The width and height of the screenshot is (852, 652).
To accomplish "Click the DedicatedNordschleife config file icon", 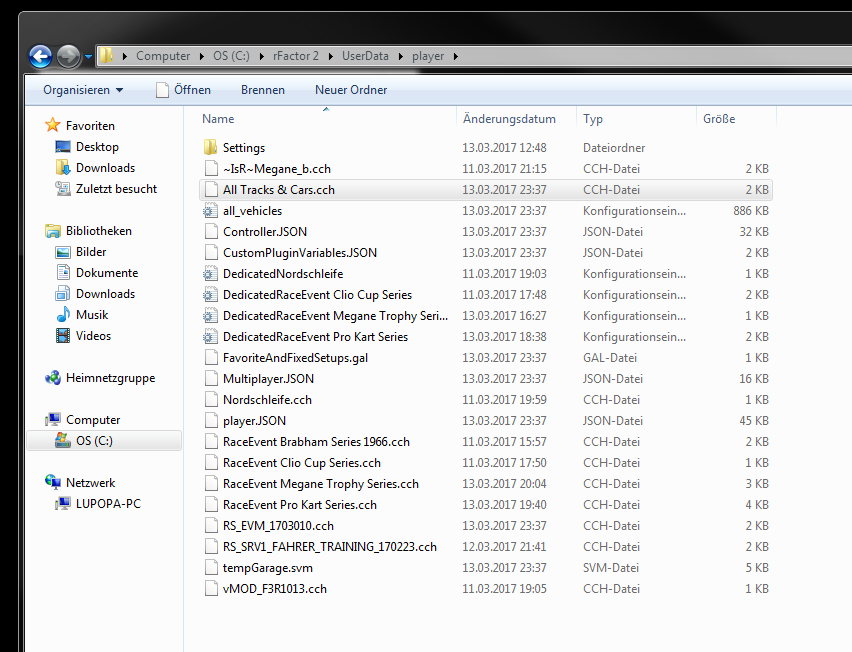I will coord(210,274).
